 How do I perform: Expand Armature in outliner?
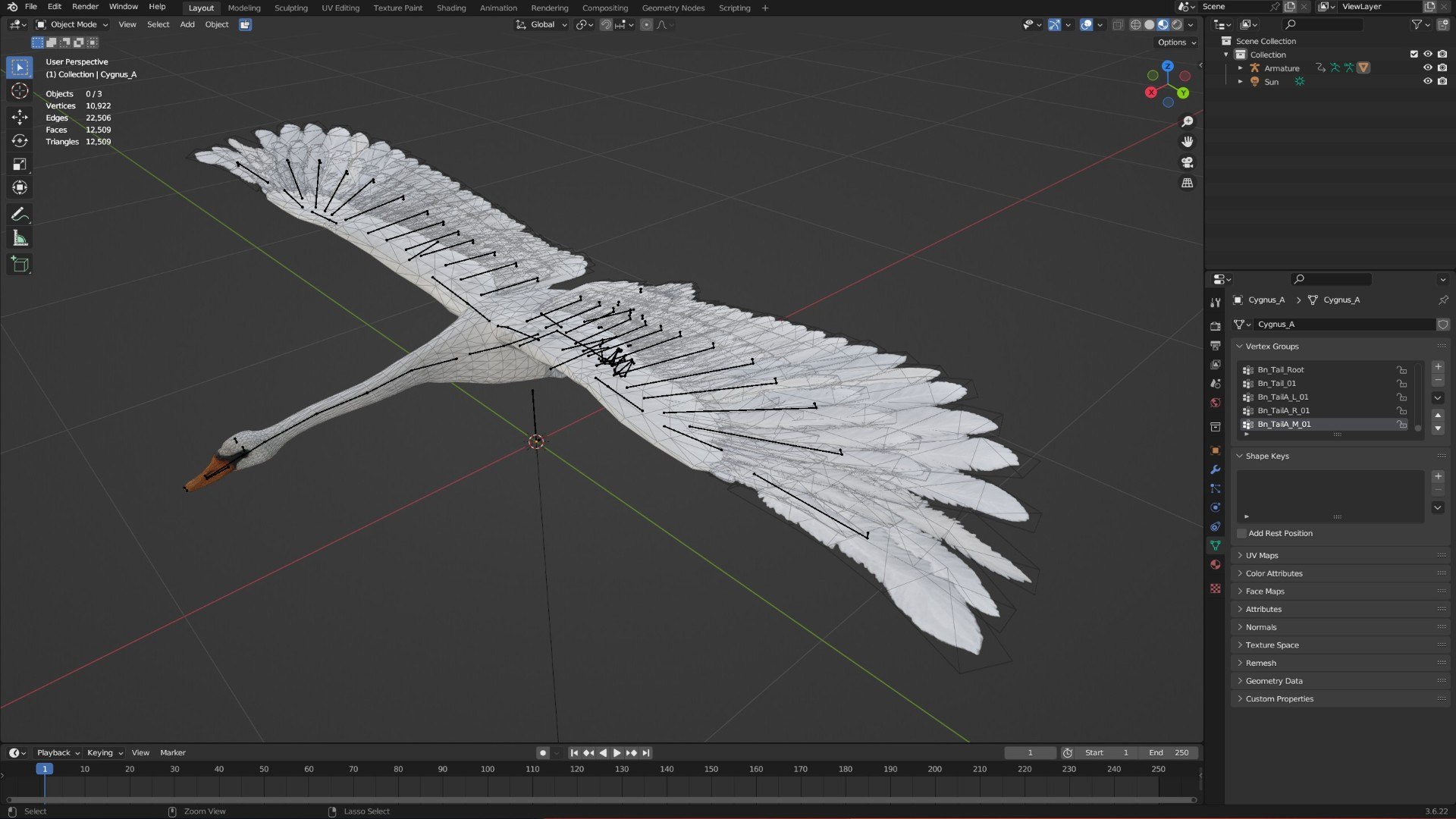[1241, 67]
